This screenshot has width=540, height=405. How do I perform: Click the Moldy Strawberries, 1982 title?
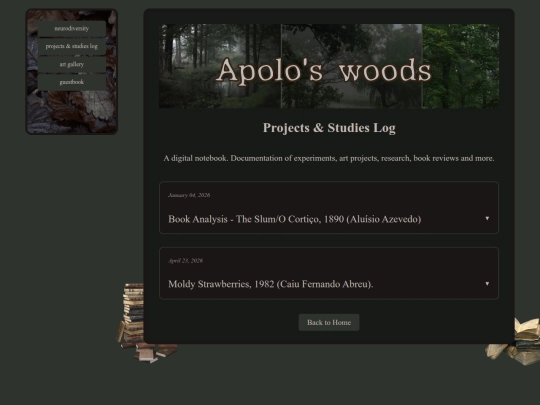pos(271,284)
